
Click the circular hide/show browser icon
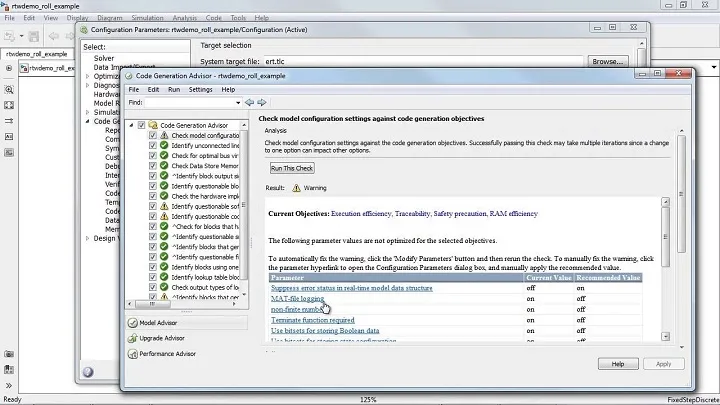click(x=9, y=68)
